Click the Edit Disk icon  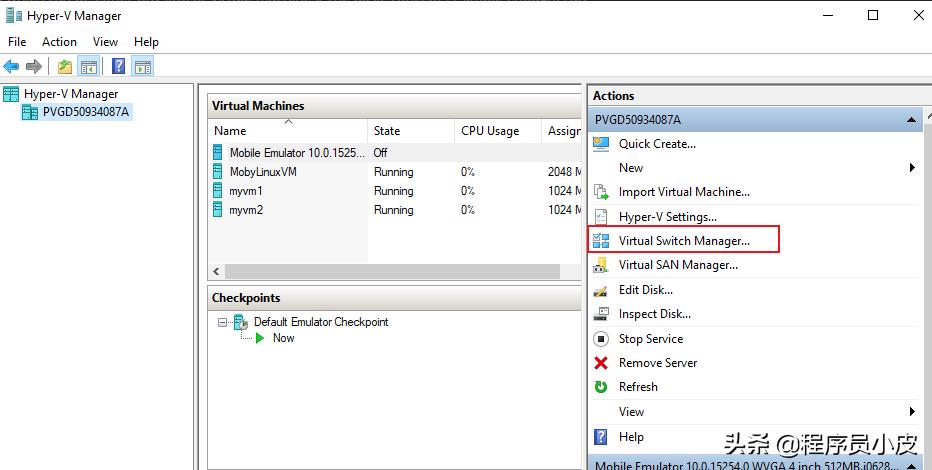tap(601, 291)
